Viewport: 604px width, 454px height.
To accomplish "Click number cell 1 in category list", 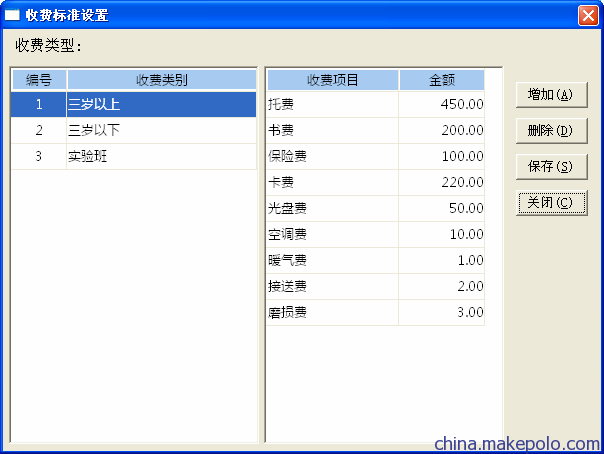I will tap(39, 104).
